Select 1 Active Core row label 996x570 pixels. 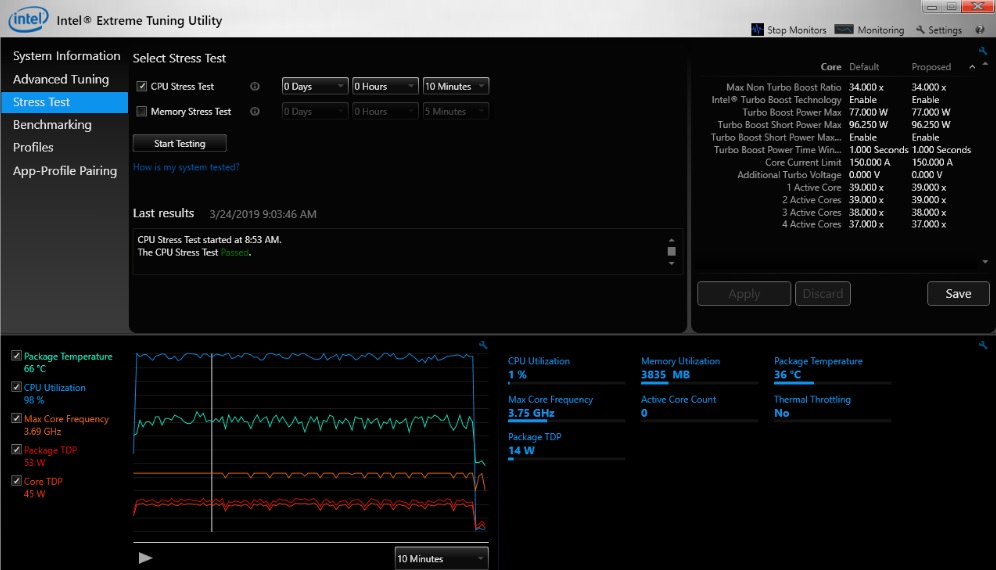(x=814, y=187)
